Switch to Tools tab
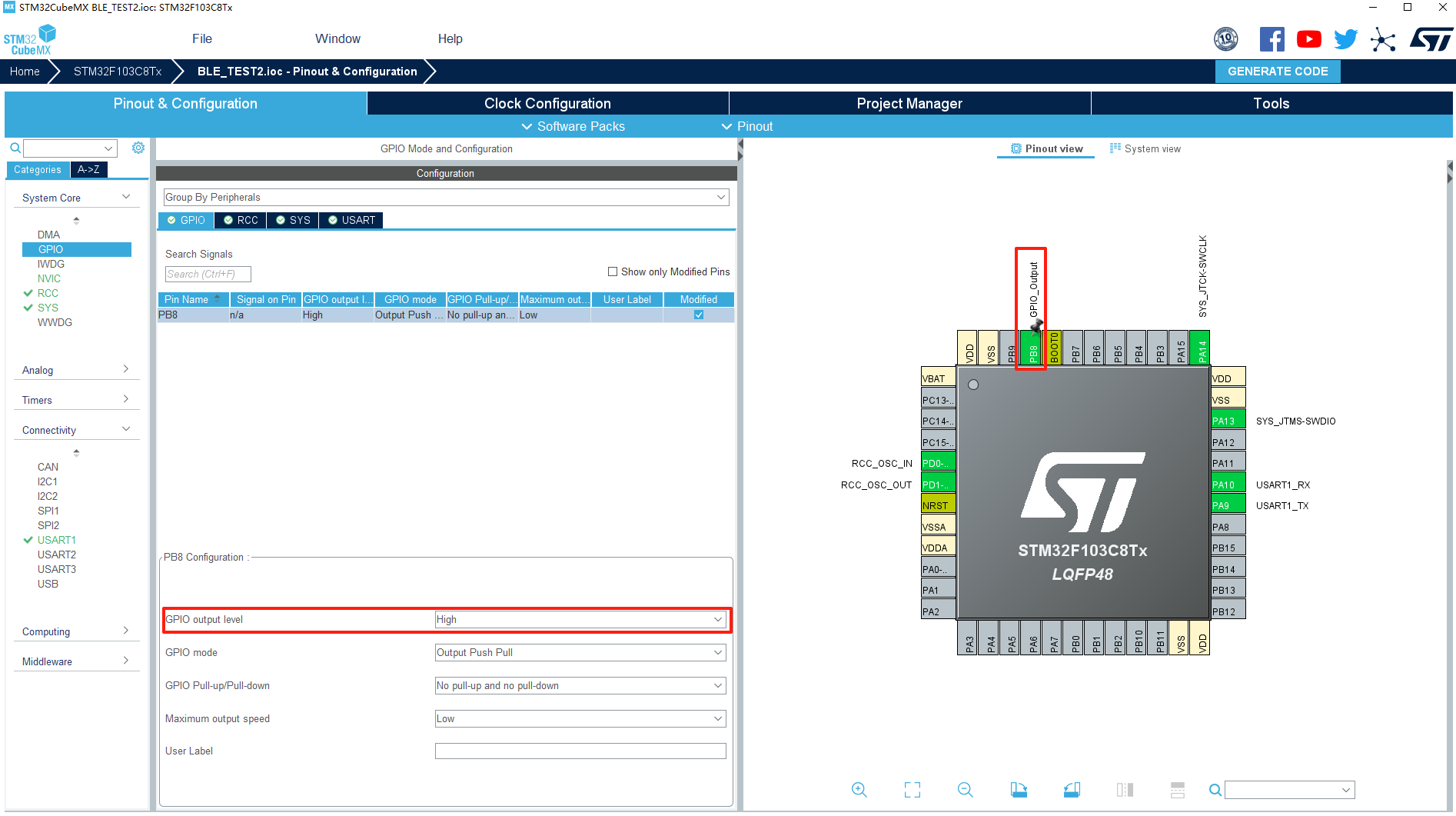The width and height of the screenshot is (1456, 816). click(x=1272, y=103)
